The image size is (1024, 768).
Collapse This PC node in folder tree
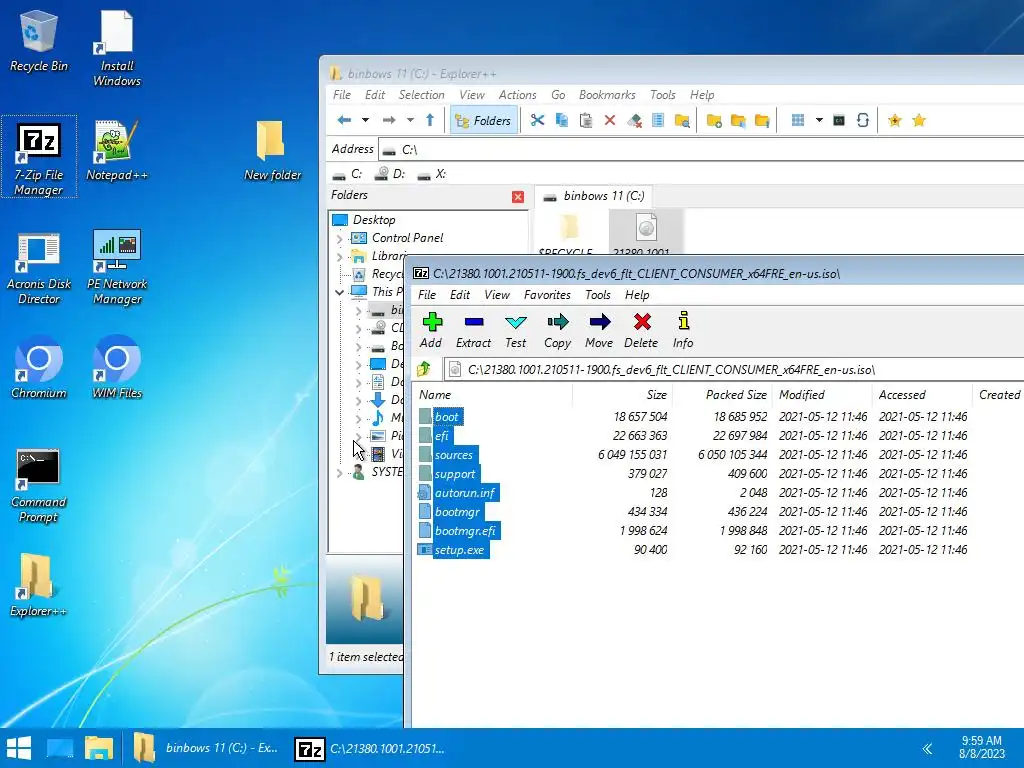point(340,293)
